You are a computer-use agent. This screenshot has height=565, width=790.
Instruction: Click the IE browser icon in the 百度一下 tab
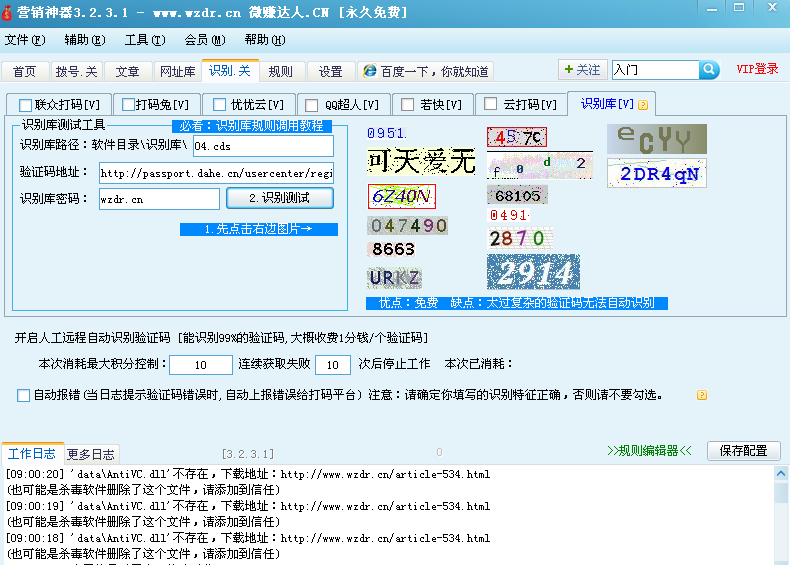370,71
